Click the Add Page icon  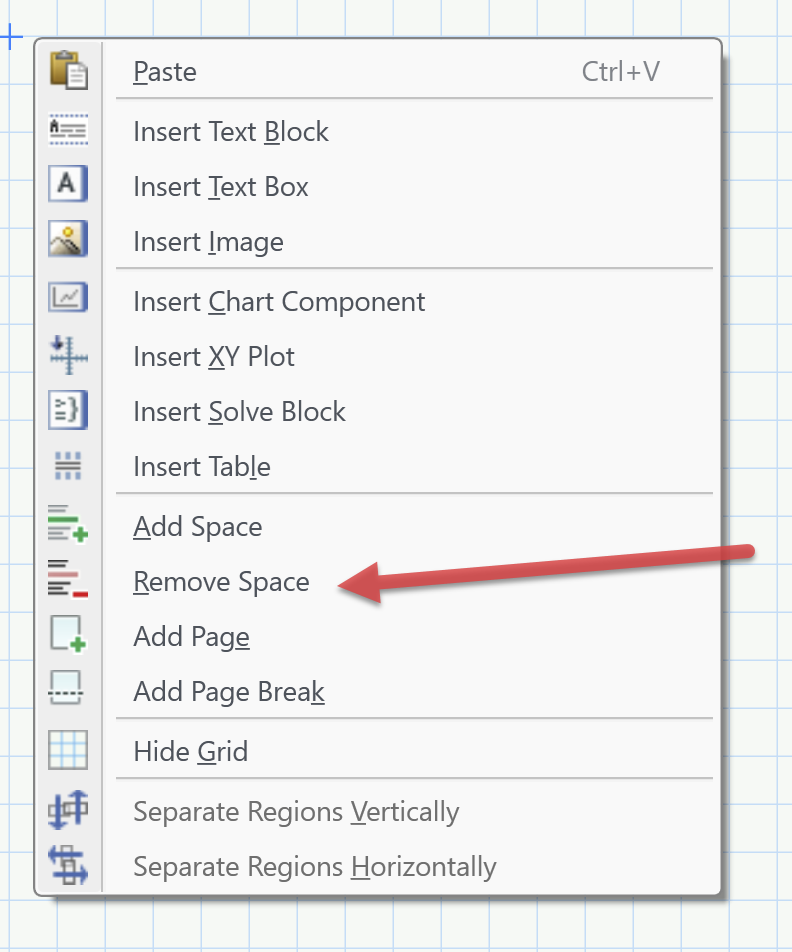click(x=68, y=635)
